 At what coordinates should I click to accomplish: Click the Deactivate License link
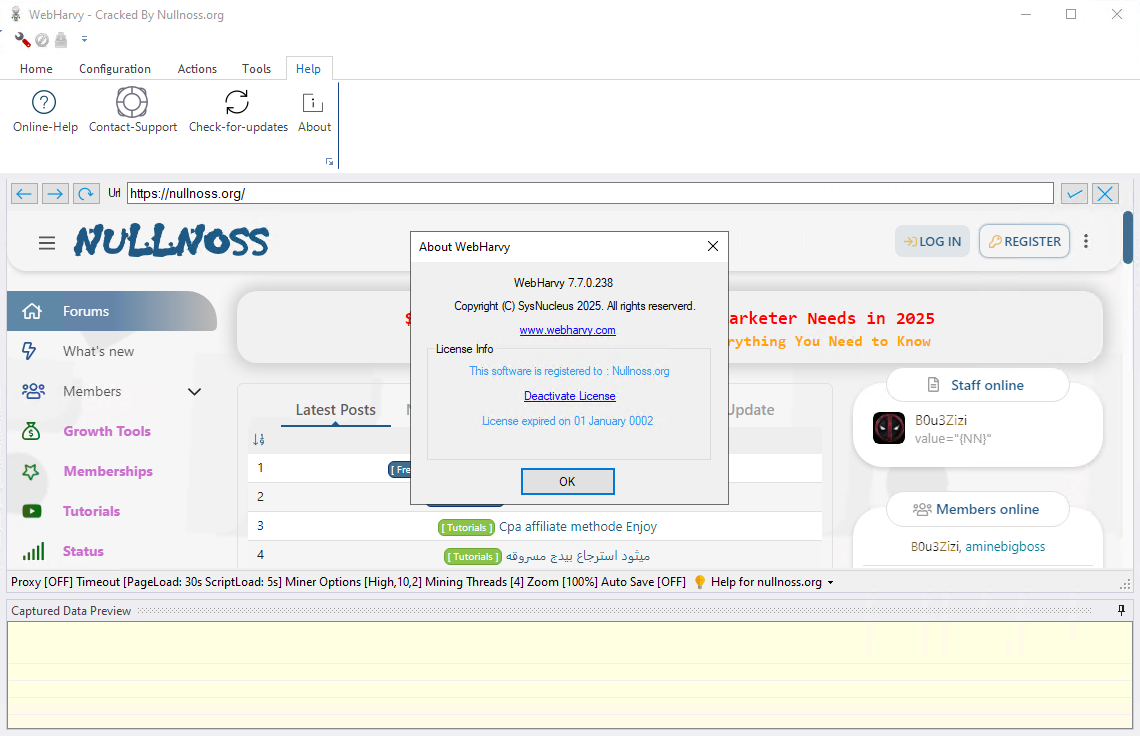coord(569,396)
